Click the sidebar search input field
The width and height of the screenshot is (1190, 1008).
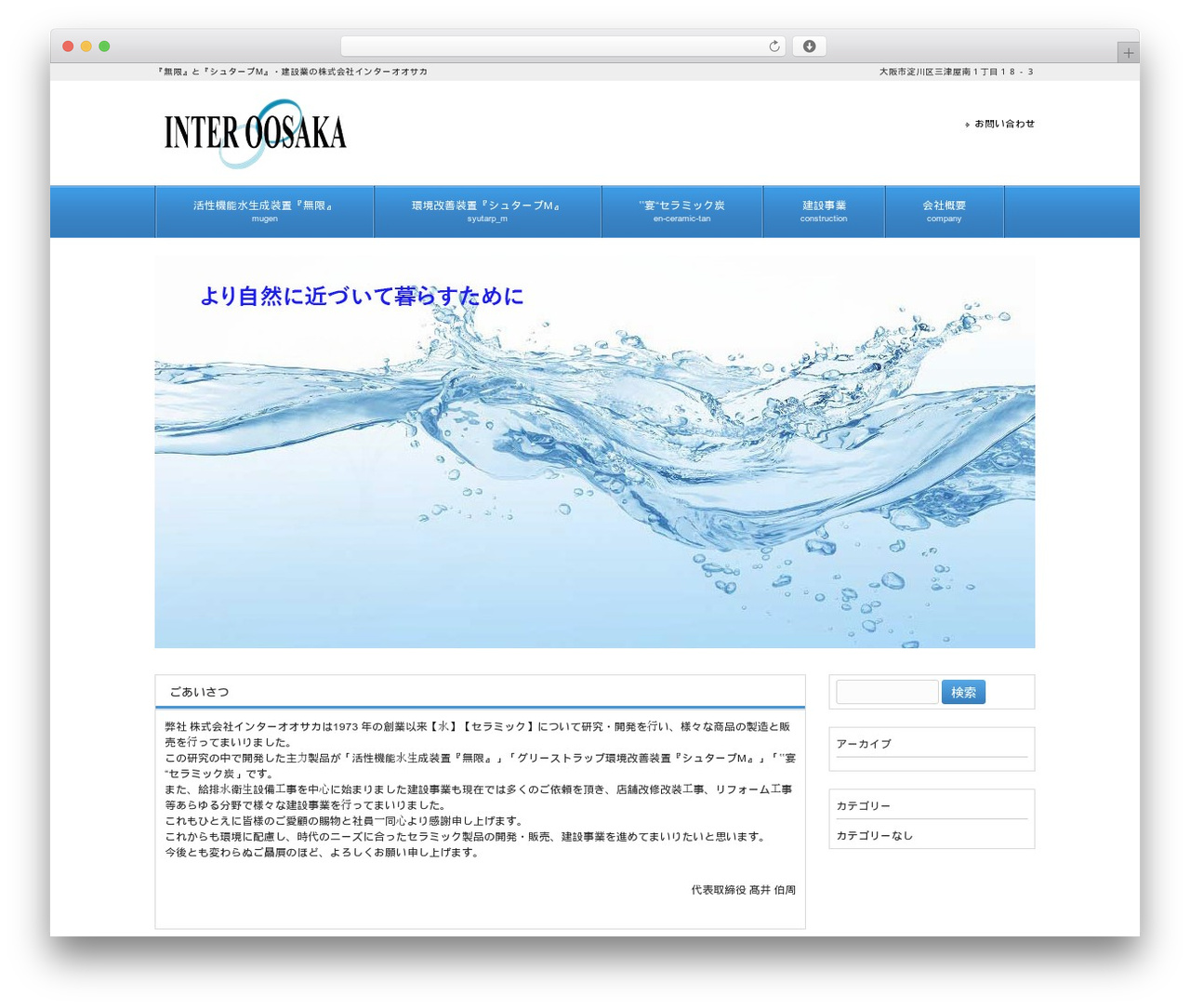887,692
